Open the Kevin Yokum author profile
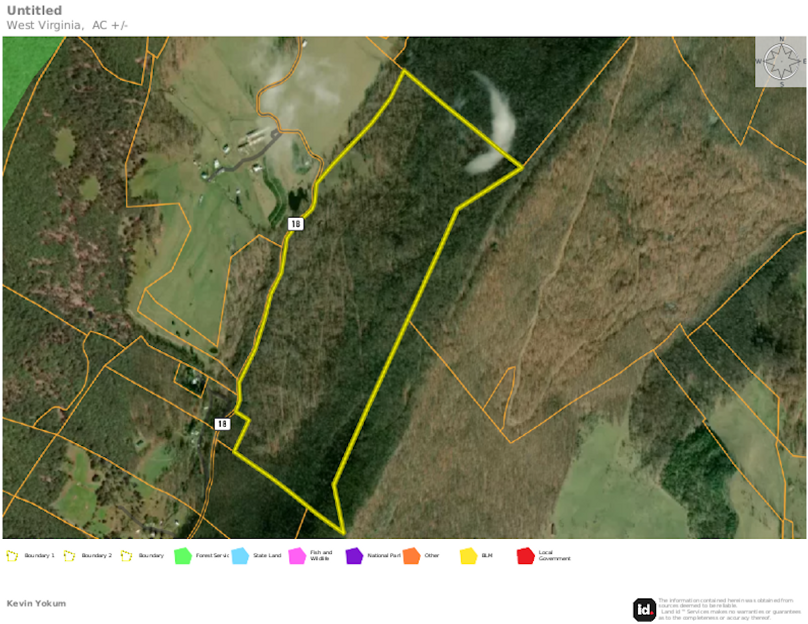The image size is (808, 624). [35, 603]
